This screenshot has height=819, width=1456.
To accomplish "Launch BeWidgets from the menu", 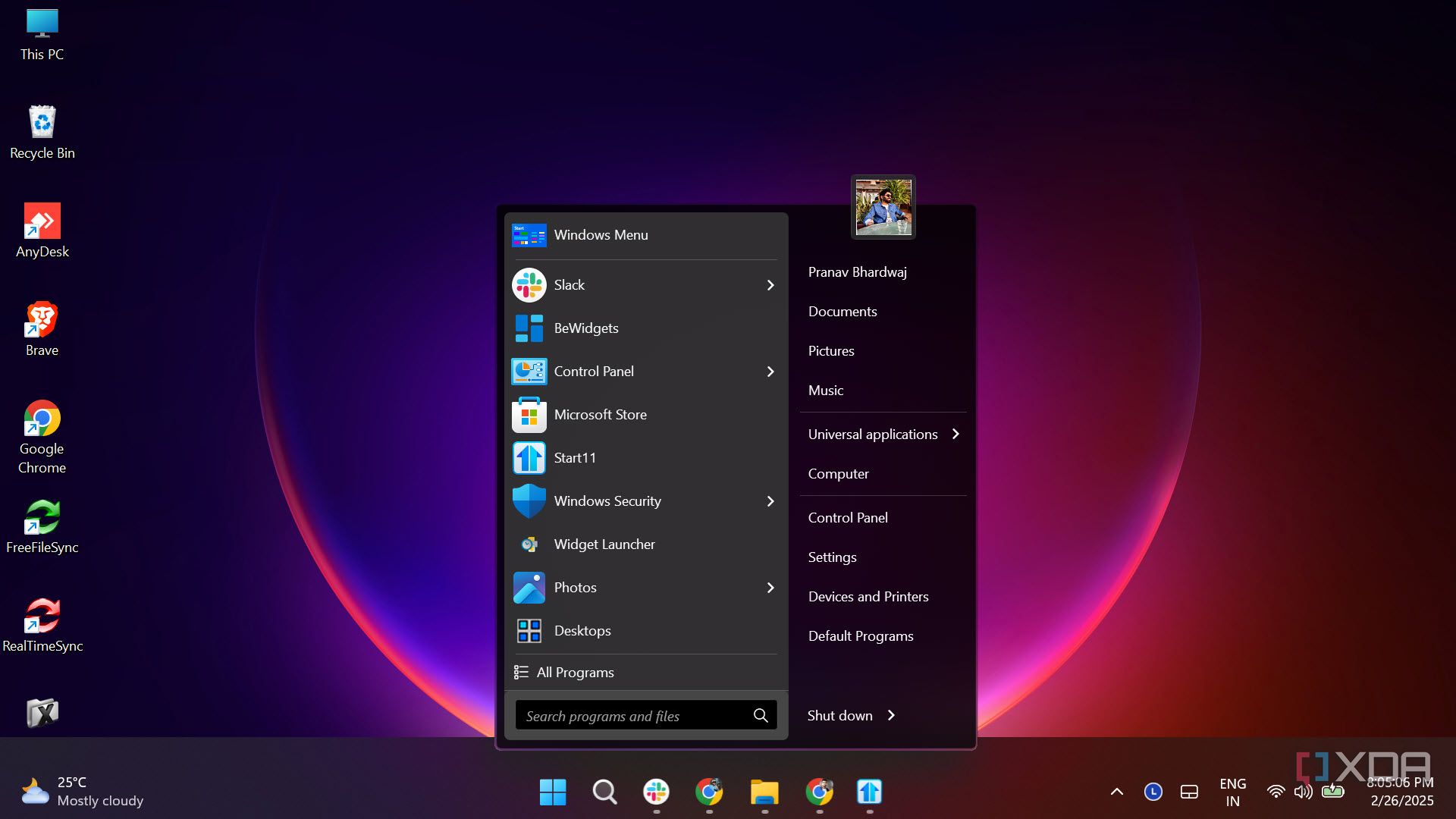I will (646, 328).
